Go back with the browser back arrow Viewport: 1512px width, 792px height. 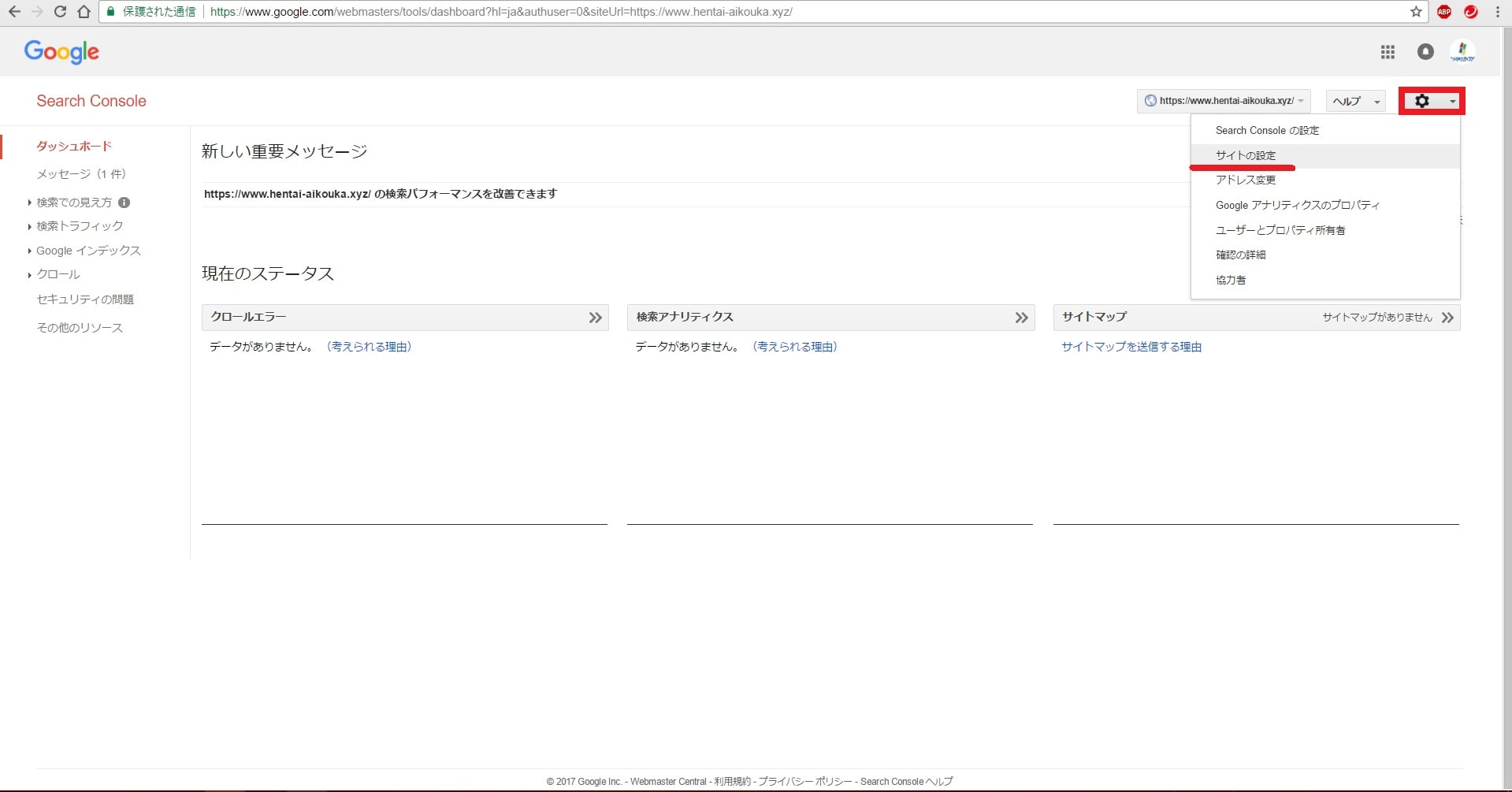point(14,12)
